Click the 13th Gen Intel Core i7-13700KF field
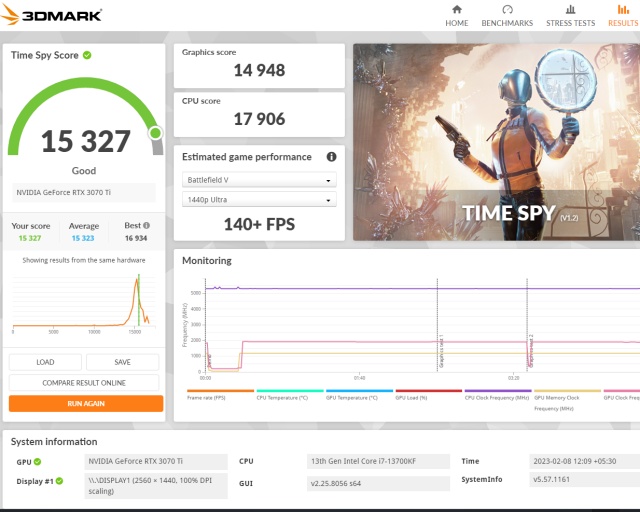Viewport: 640px width, 512px height. coord(378,461)
